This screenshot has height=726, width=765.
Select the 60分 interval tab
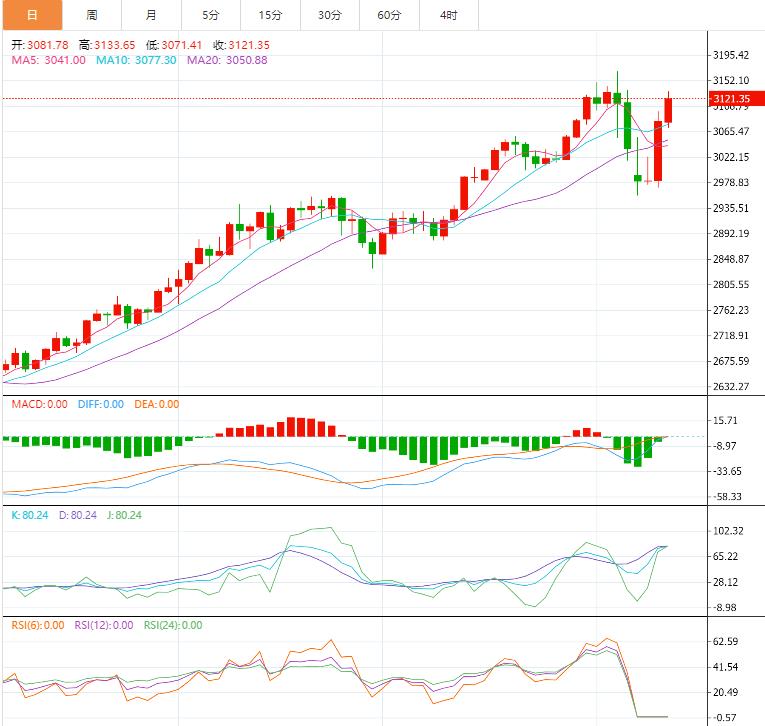(389, 15)
